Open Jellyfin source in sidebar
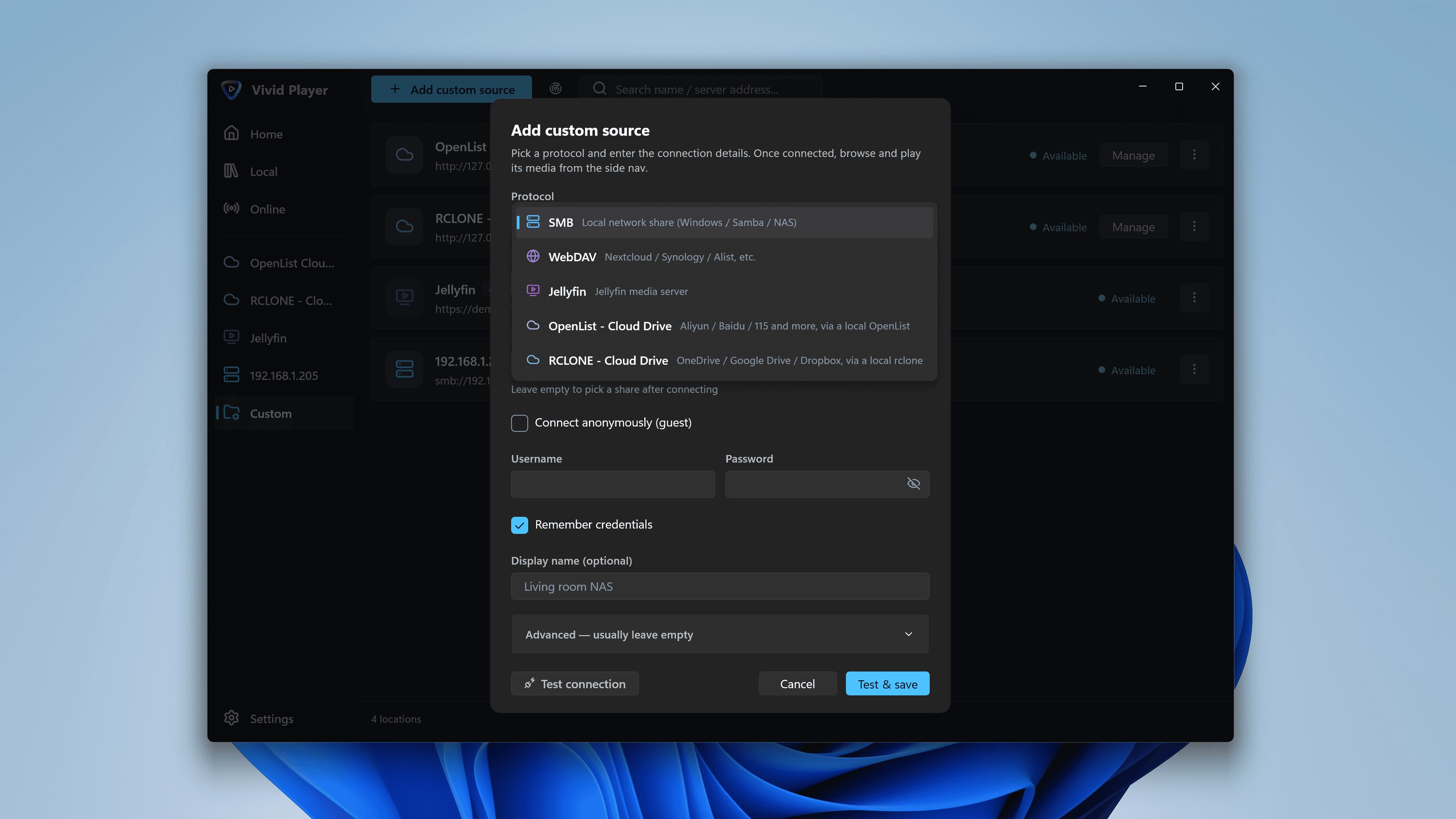The width and height of the screenshot is (1456, 819). pyautogui.click(x=284, y=338)
